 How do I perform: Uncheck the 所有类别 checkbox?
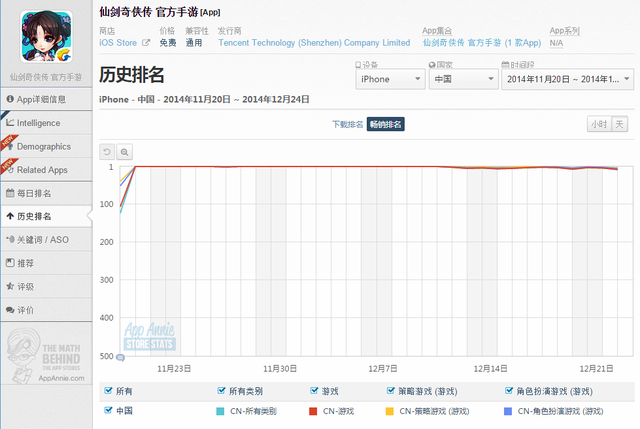coord(221,391)
